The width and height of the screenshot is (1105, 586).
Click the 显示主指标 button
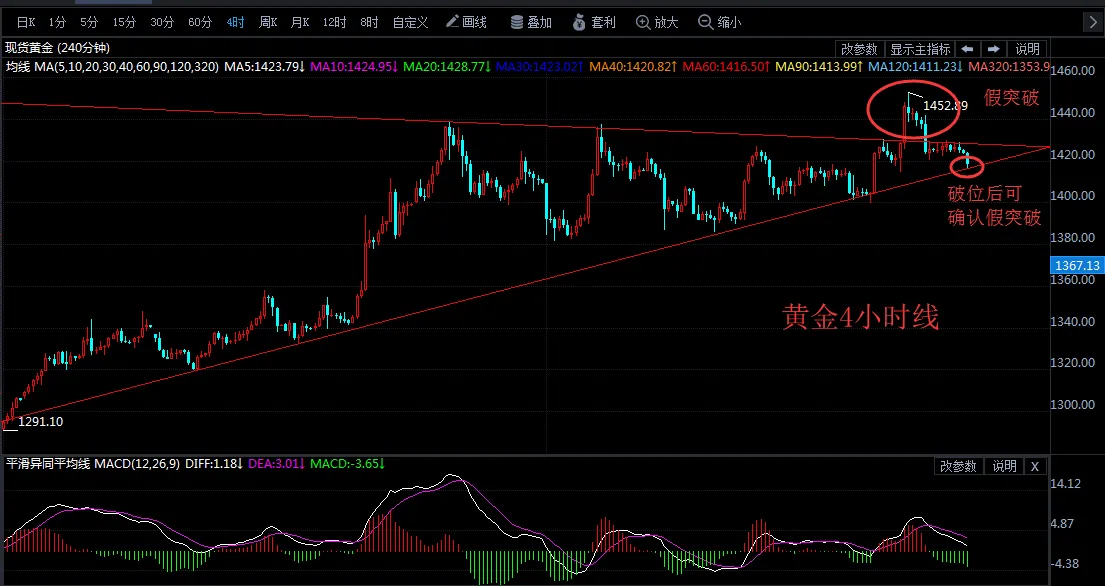coord(920,49)
